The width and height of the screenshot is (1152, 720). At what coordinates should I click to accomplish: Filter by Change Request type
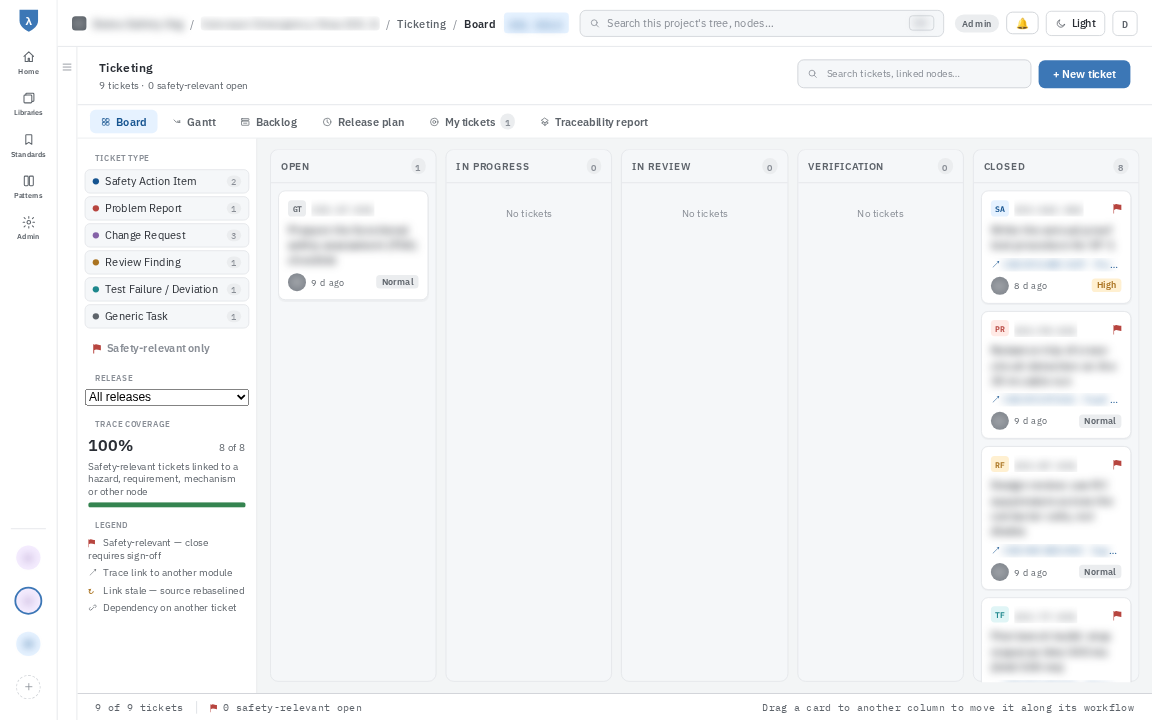[167, 235]
